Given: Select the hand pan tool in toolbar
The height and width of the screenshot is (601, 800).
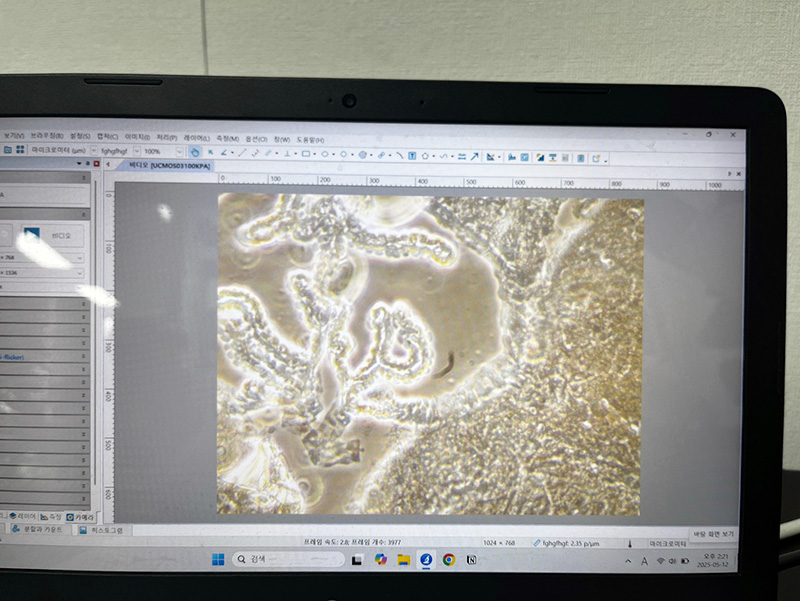Looking at the screenshot, I should tap(196, 152).
